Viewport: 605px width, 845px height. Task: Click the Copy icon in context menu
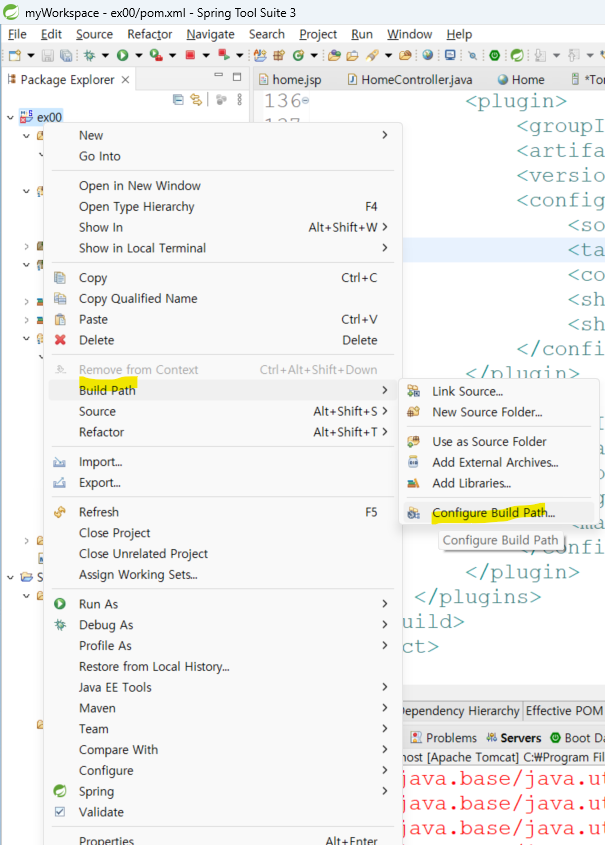pyautogui.click(x=60, y=278)
